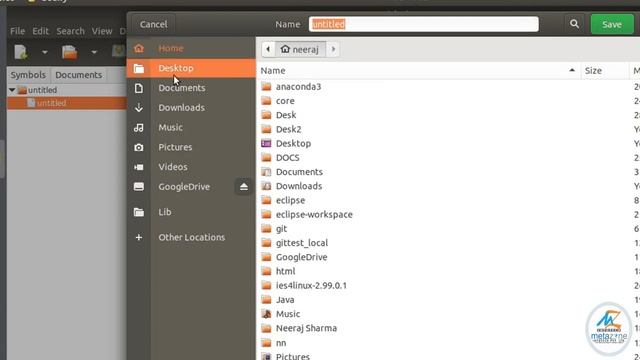This screenshot has width=640, height=360.
Task: Click the path bar back arrow
Action: click(268, 49)
